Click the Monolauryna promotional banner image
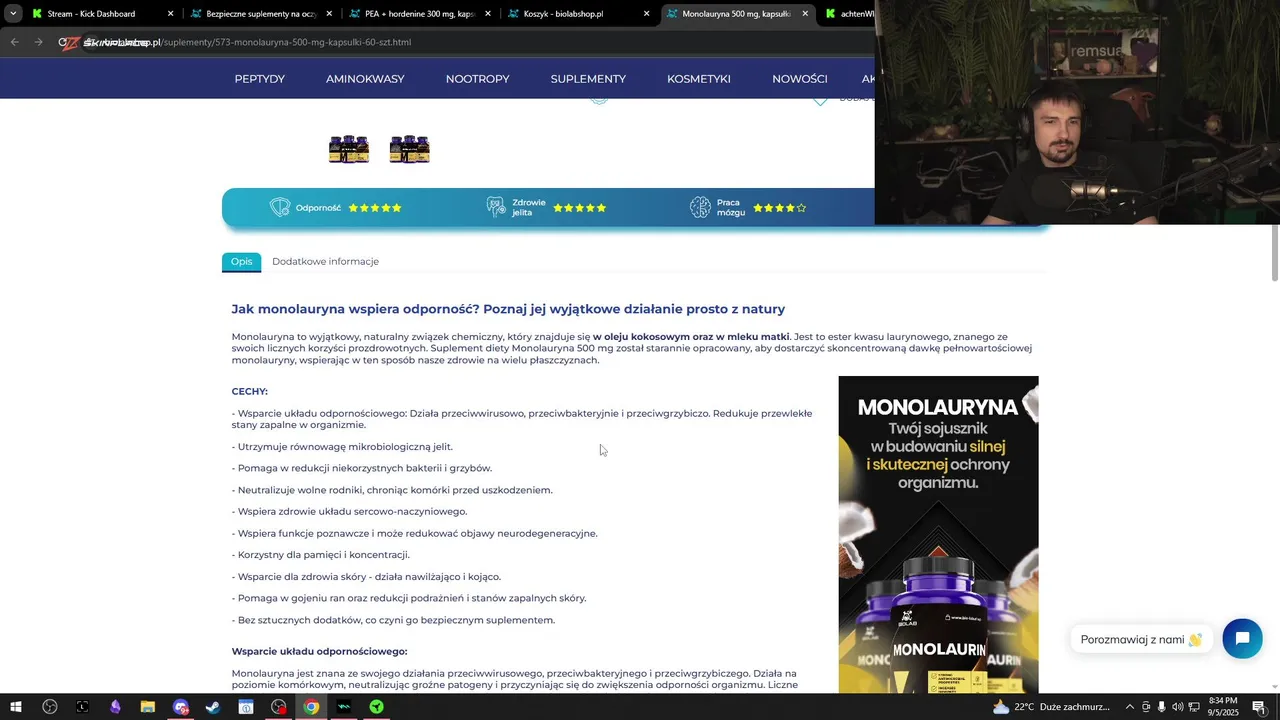The image size is (1280, 720). click(x=938, y=534)
